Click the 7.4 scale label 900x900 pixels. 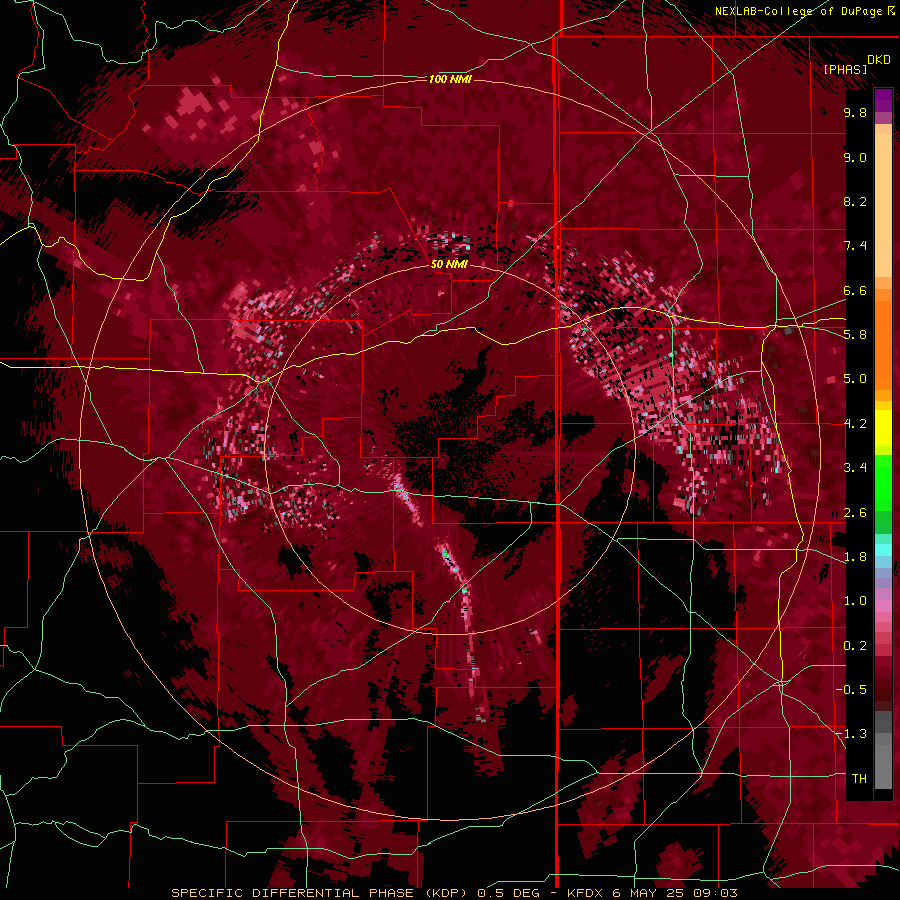pyautogui.click(x=855, y=246)
